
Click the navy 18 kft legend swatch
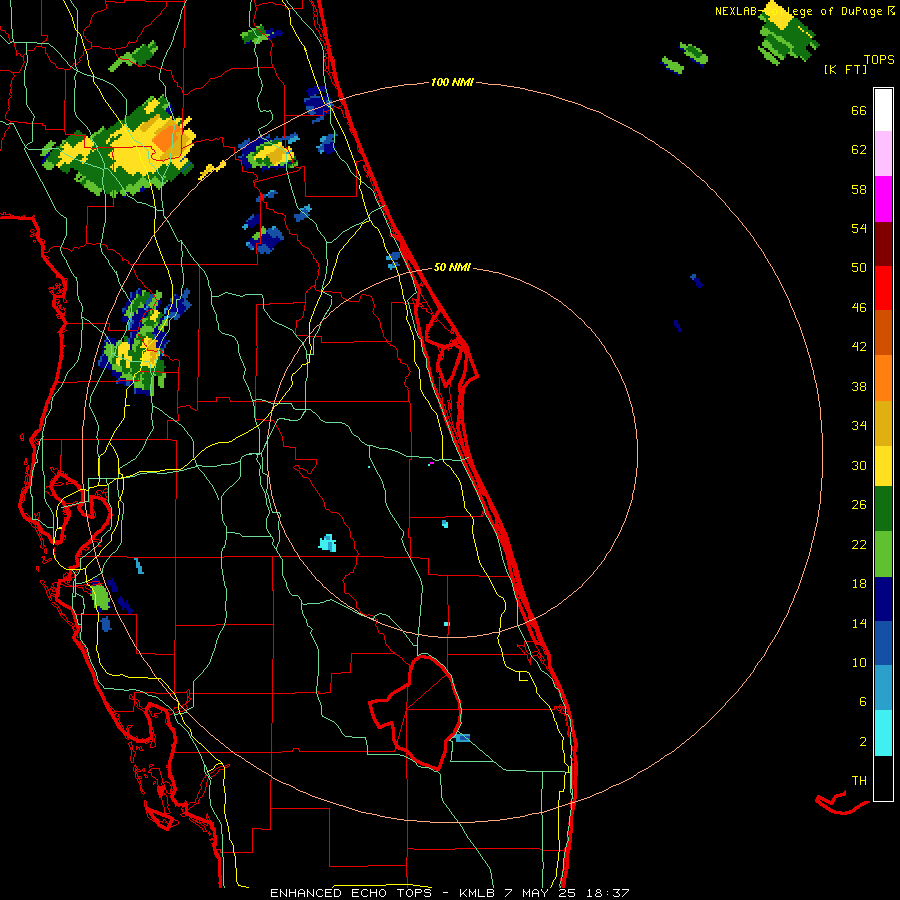tap(883, 599)
